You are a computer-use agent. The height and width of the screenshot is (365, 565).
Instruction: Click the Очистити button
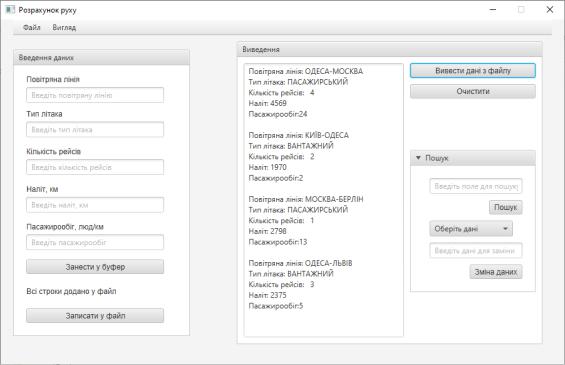[x=473, y=91]
